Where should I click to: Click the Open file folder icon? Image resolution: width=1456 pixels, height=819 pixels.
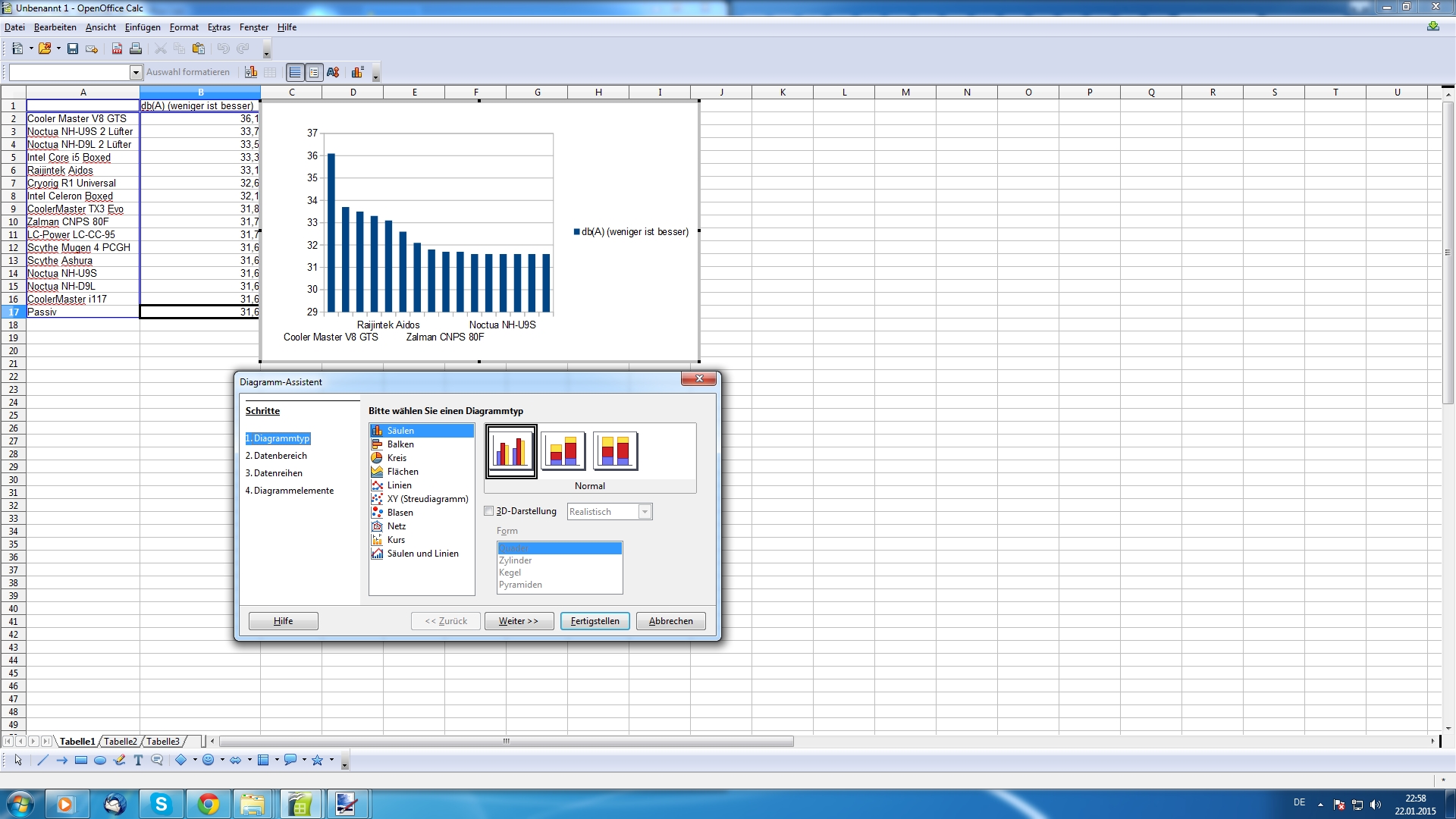tap(45, 49)
